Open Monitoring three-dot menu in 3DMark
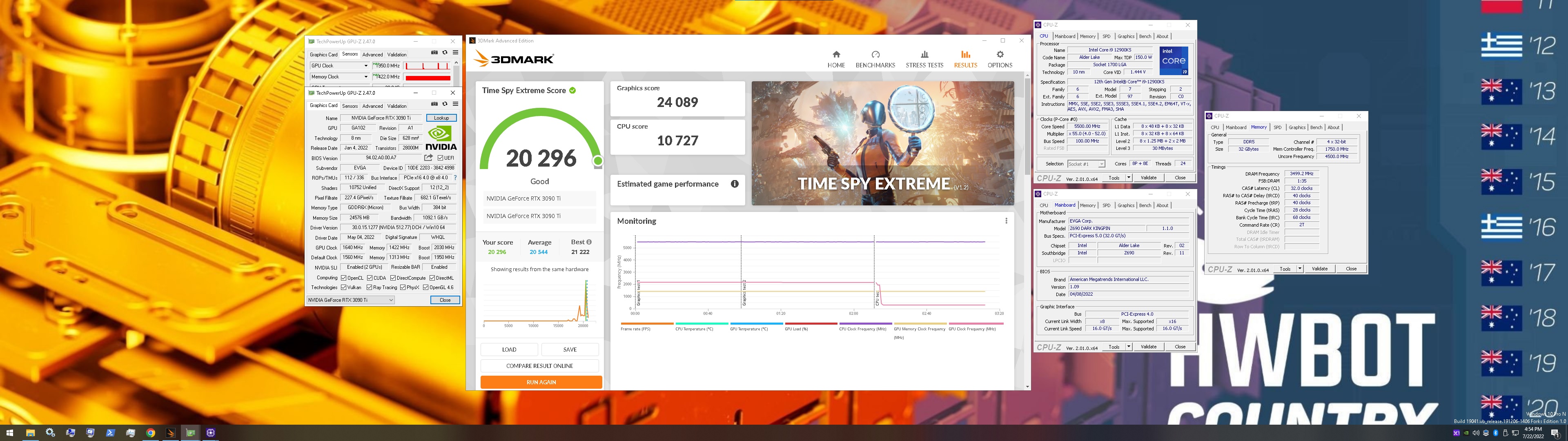The width and height of the screenshot is (1568, 441). point(1006,221)
